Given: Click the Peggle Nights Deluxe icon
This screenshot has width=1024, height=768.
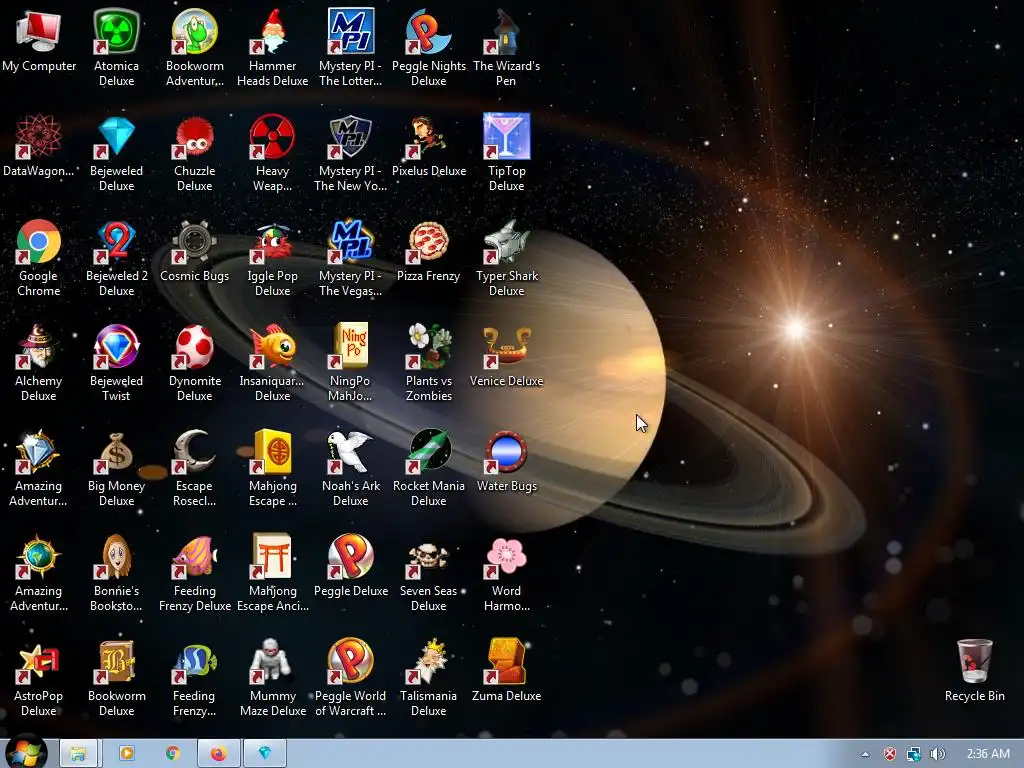Looking at the screenshot, I should tap(428, 31).
